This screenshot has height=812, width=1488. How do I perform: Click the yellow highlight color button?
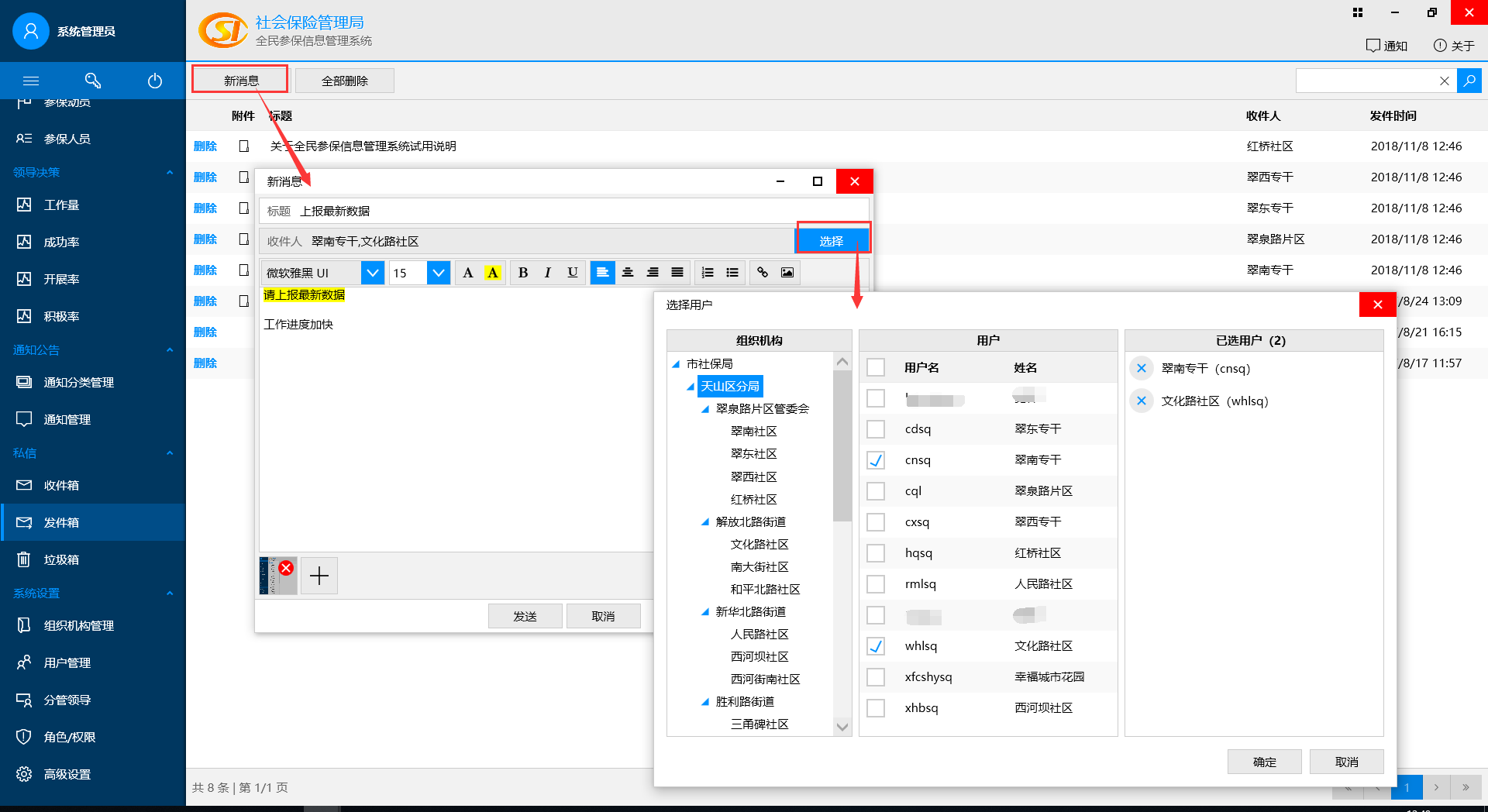tap(493, 273)
